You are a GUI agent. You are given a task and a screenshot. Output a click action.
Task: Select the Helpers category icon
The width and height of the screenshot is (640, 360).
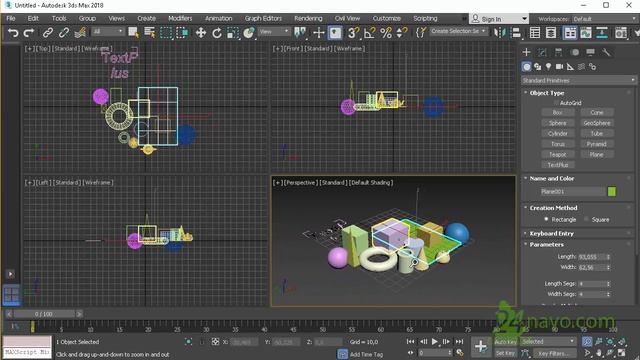click(571, 67)
